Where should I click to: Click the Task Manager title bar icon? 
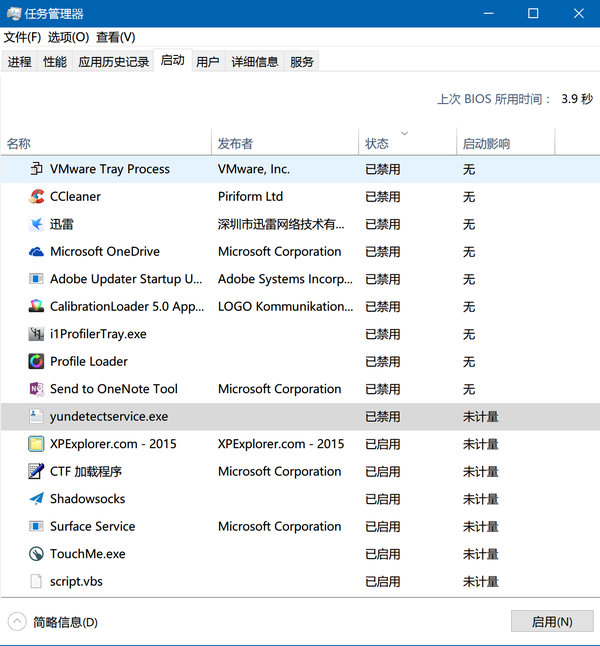click(x=14, y=14)
